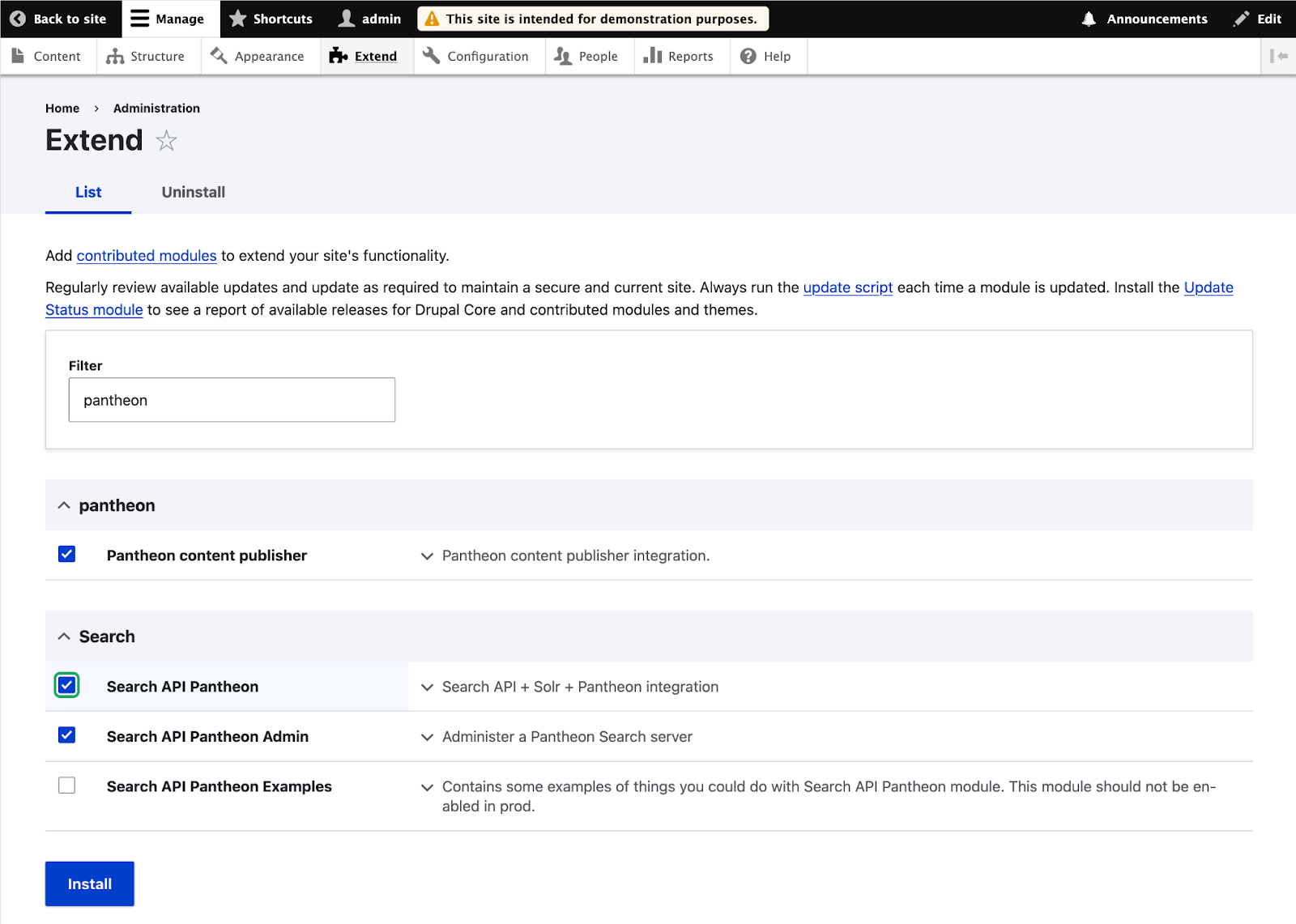Open Structure from the admin toolbar

[x=146, y=56]
